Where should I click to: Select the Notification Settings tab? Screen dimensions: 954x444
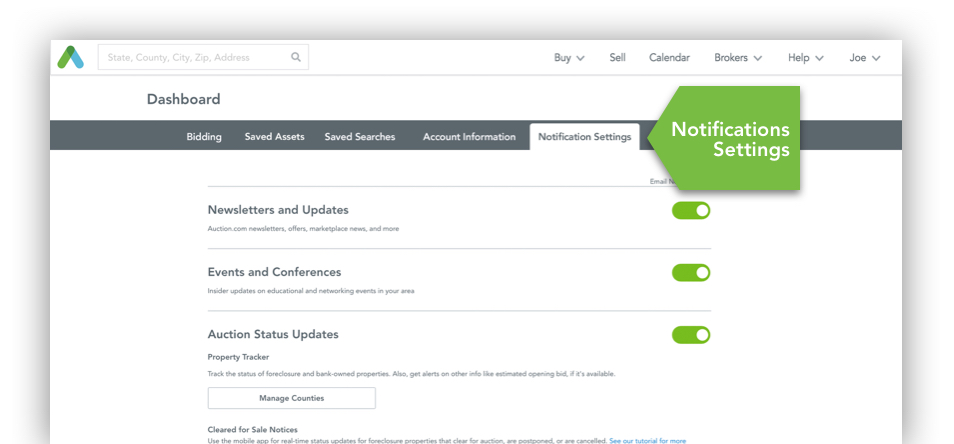coord(584,137)
